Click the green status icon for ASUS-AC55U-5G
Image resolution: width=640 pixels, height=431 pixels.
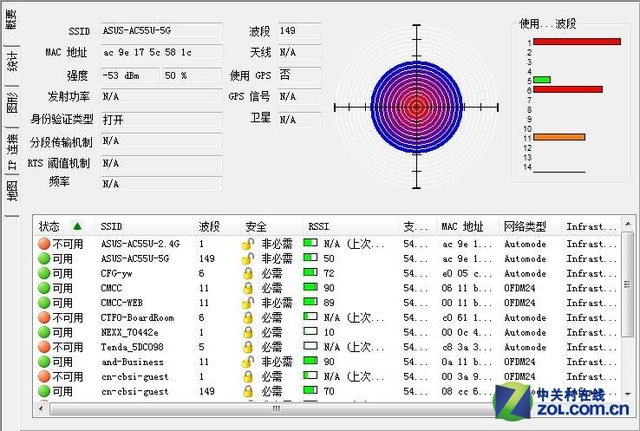coord(44,258)
